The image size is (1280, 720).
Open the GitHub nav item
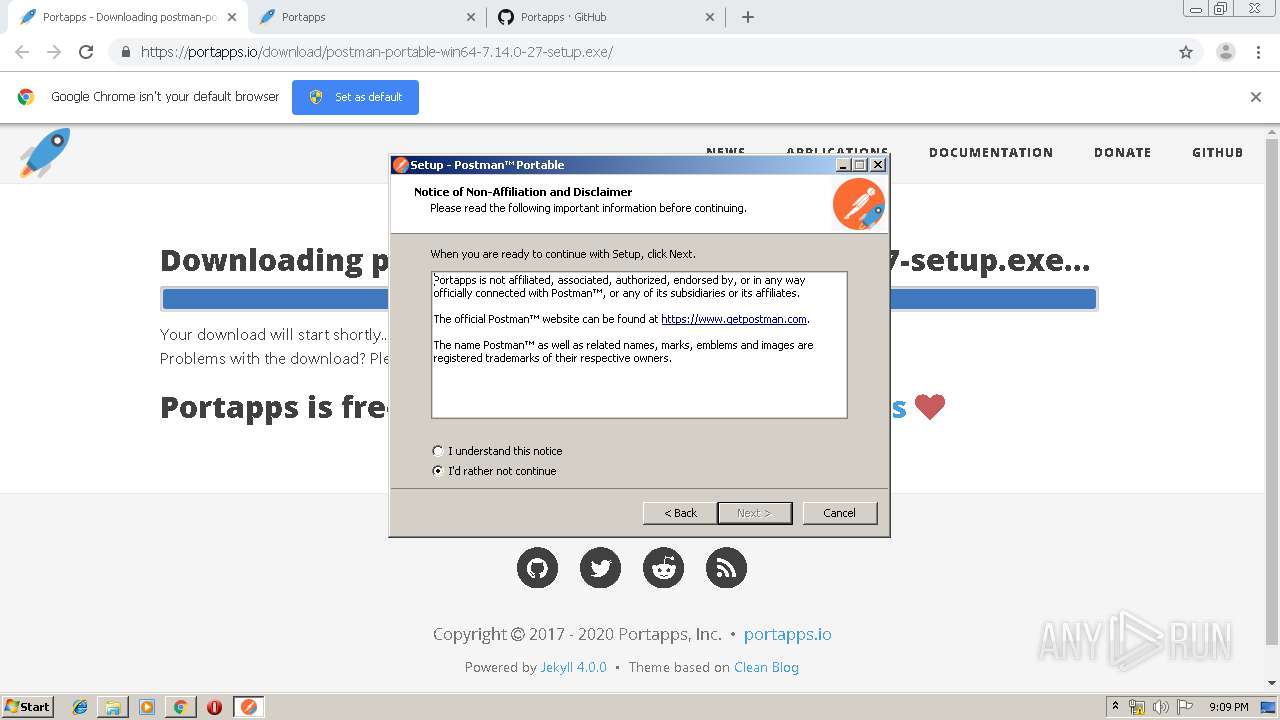coord(1217,153)
